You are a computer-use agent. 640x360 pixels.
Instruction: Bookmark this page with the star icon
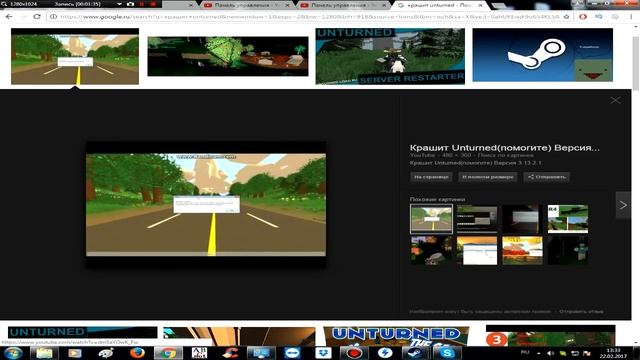coord(567,17)
